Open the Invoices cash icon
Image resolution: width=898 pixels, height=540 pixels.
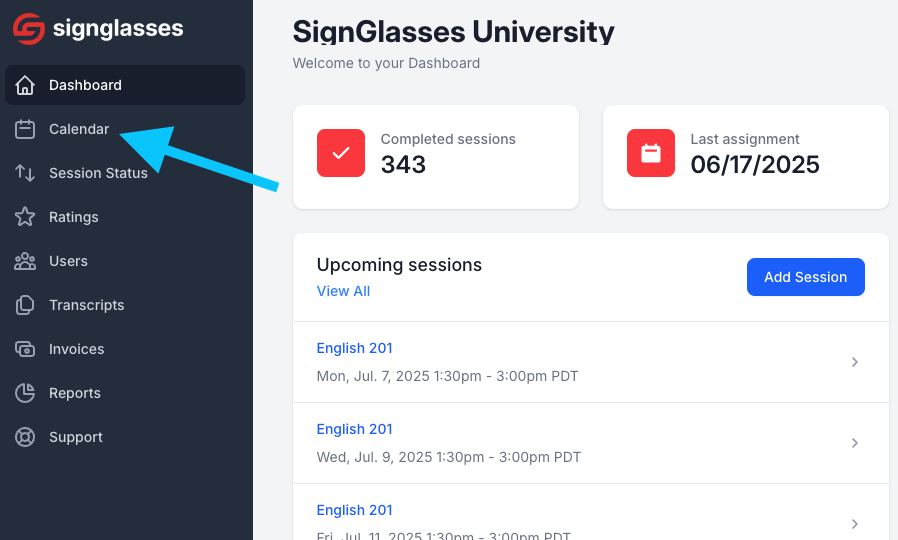pos(25,349)
